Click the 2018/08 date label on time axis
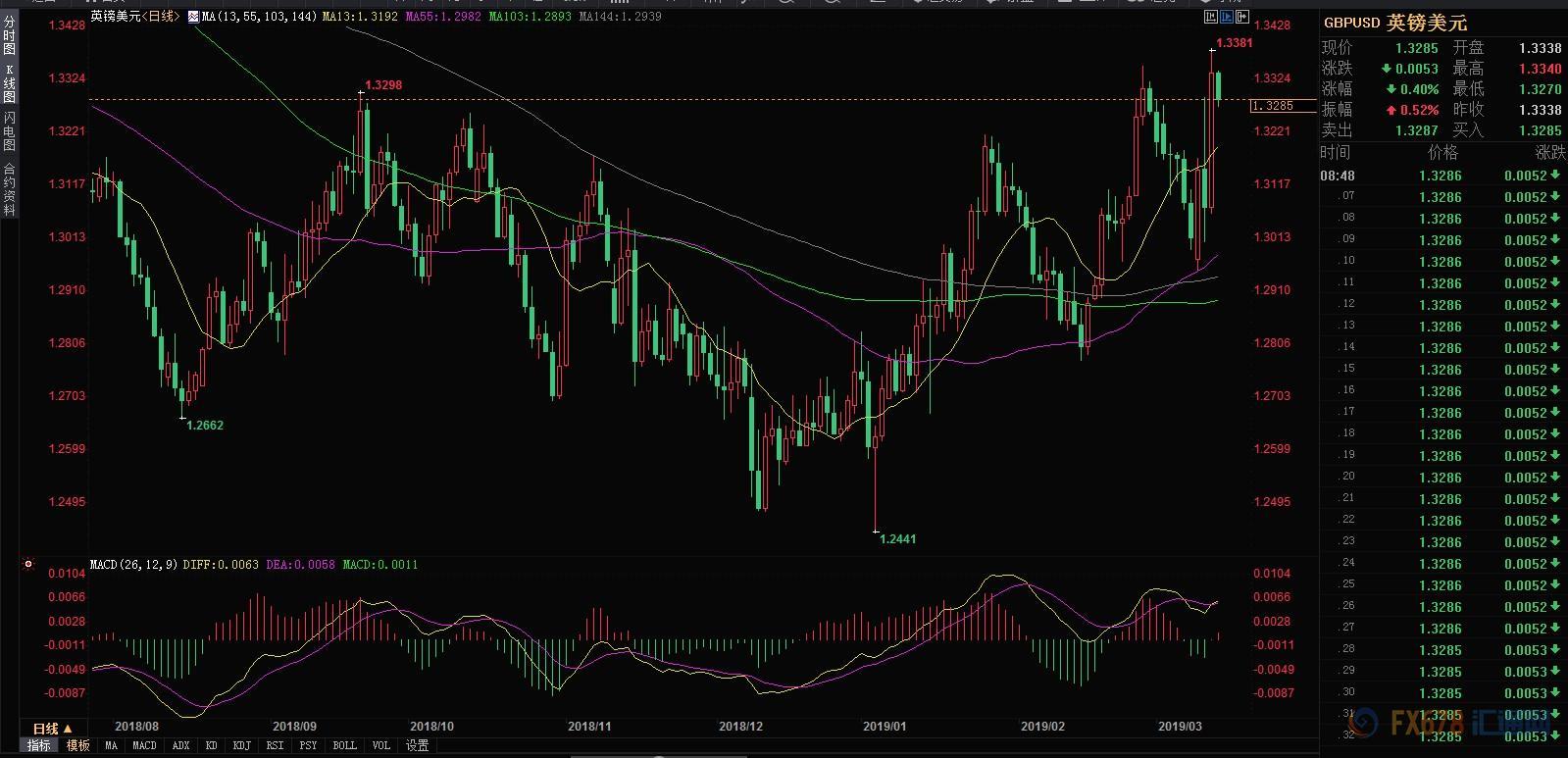 [136, 727]
